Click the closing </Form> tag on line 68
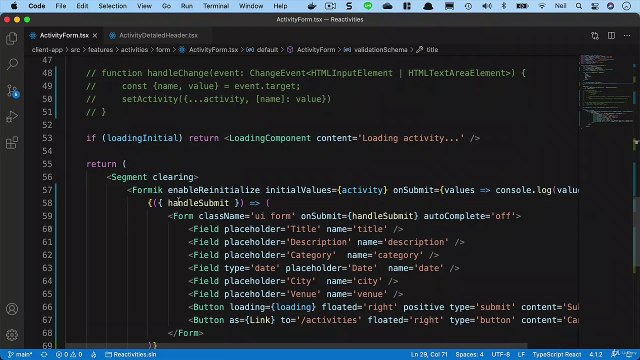Screen dimensions: 640x360 pos(186,333)
